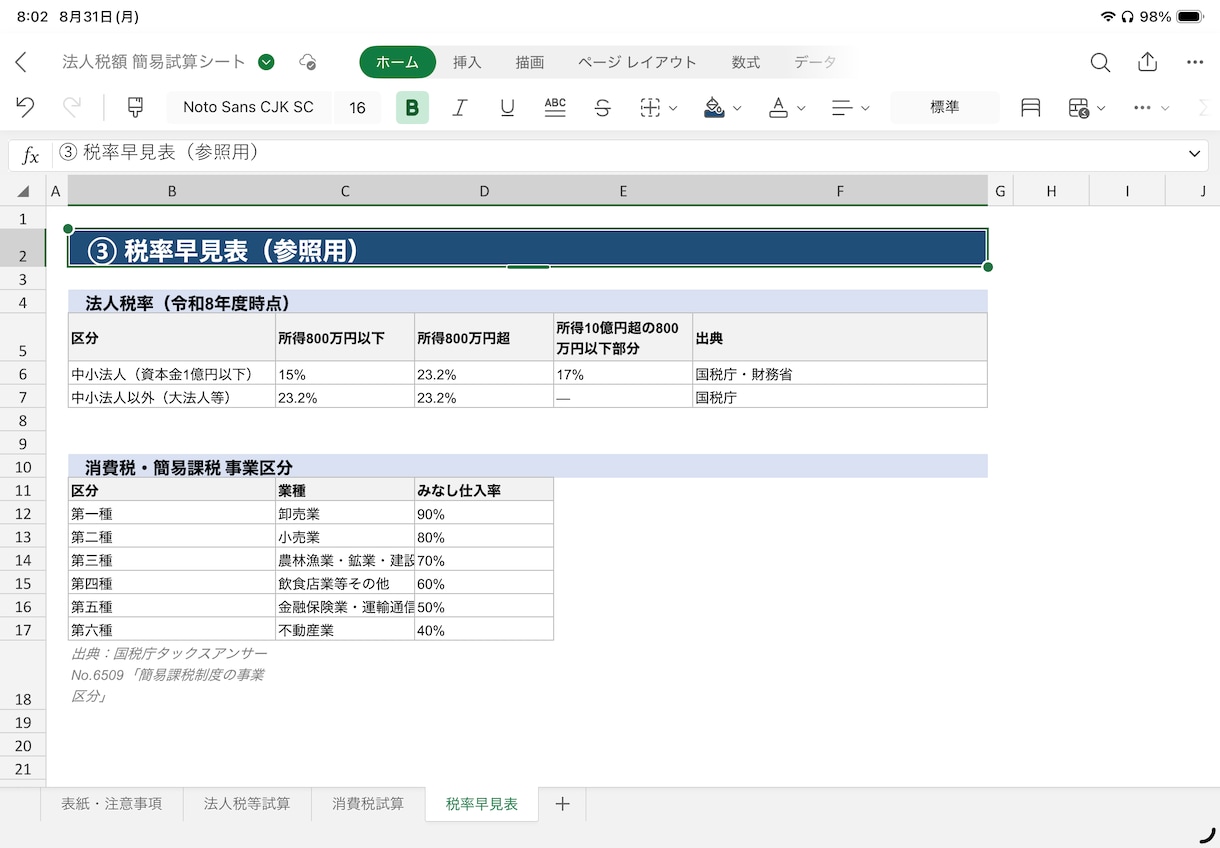
Task: Click the redo arrow
Action: point(72,108)
